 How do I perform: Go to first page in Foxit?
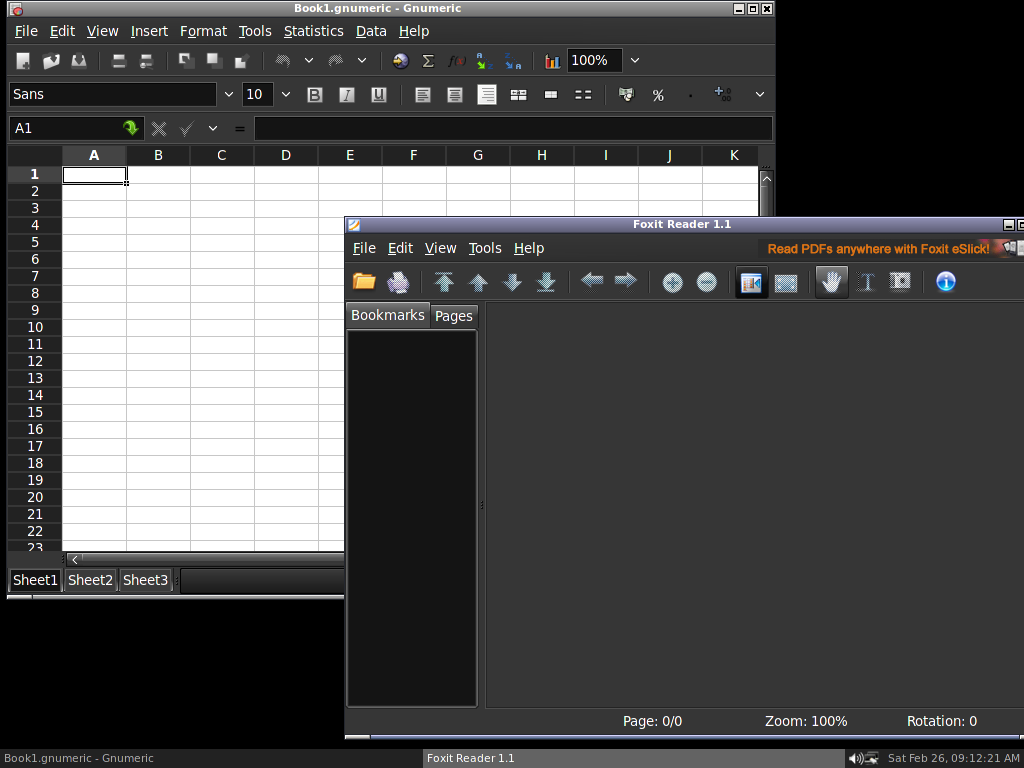444,281
